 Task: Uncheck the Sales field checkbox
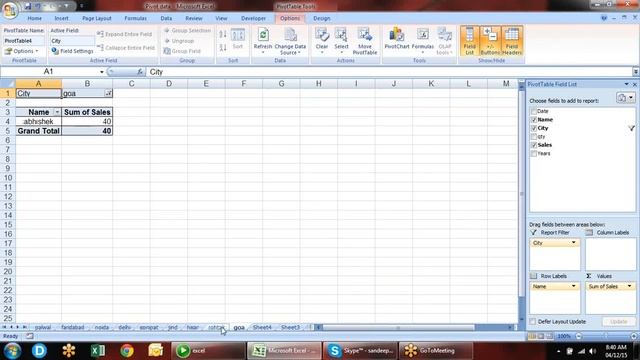coord(534,145)
